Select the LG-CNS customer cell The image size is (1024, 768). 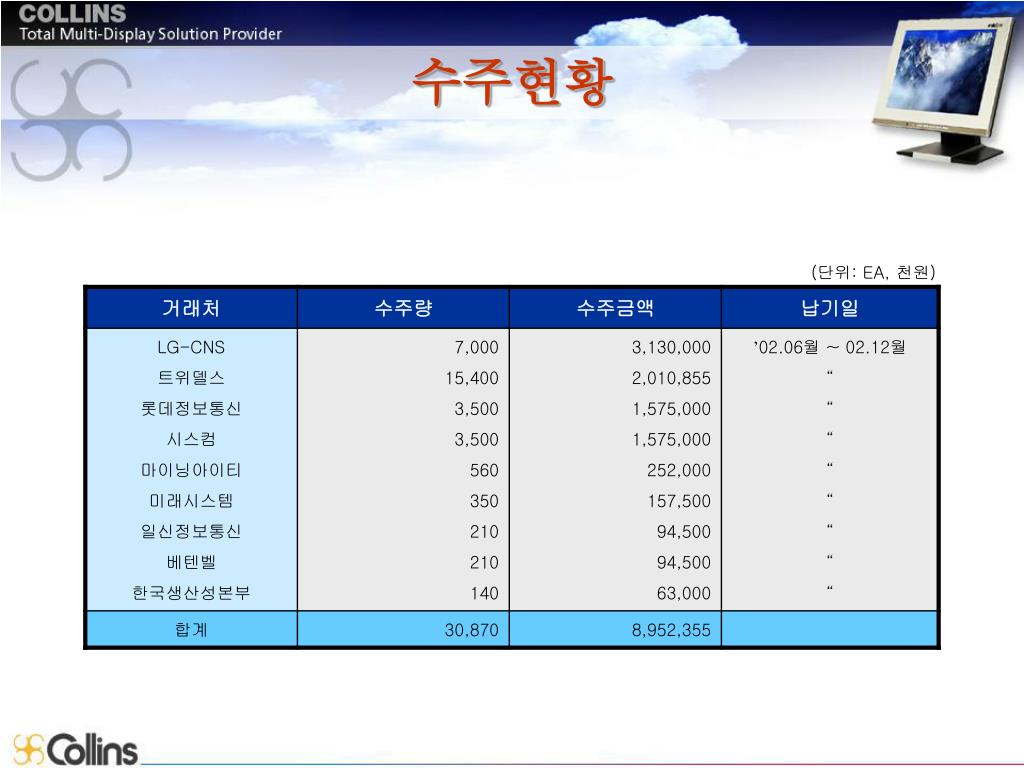[x=191, y=347]
